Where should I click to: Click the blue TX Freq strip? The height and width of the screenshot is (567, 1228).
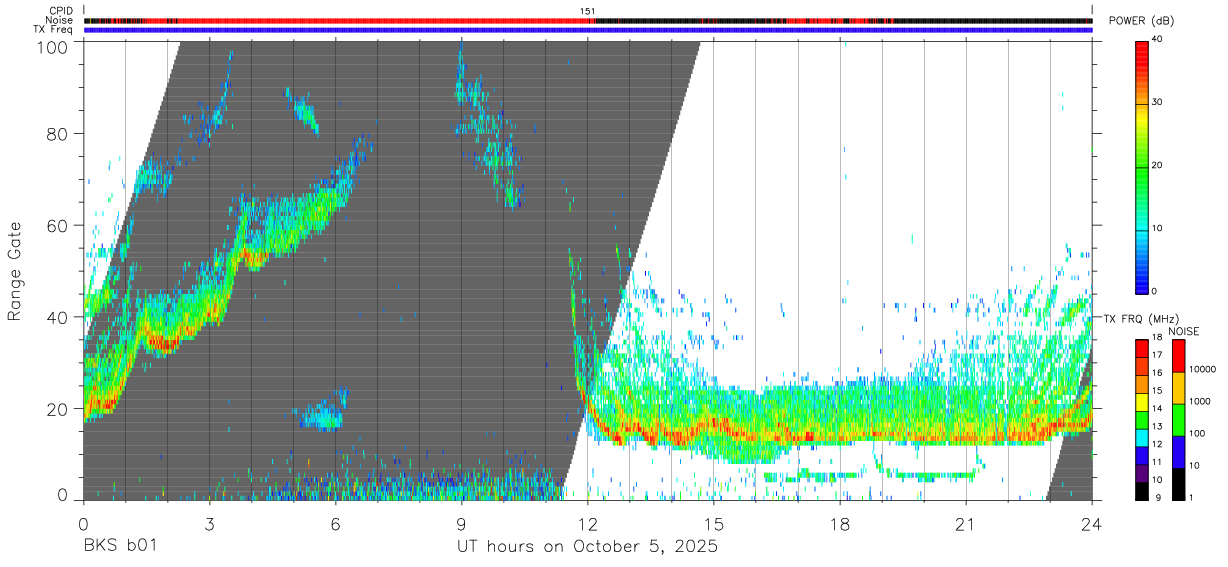(x=588, y=30)
